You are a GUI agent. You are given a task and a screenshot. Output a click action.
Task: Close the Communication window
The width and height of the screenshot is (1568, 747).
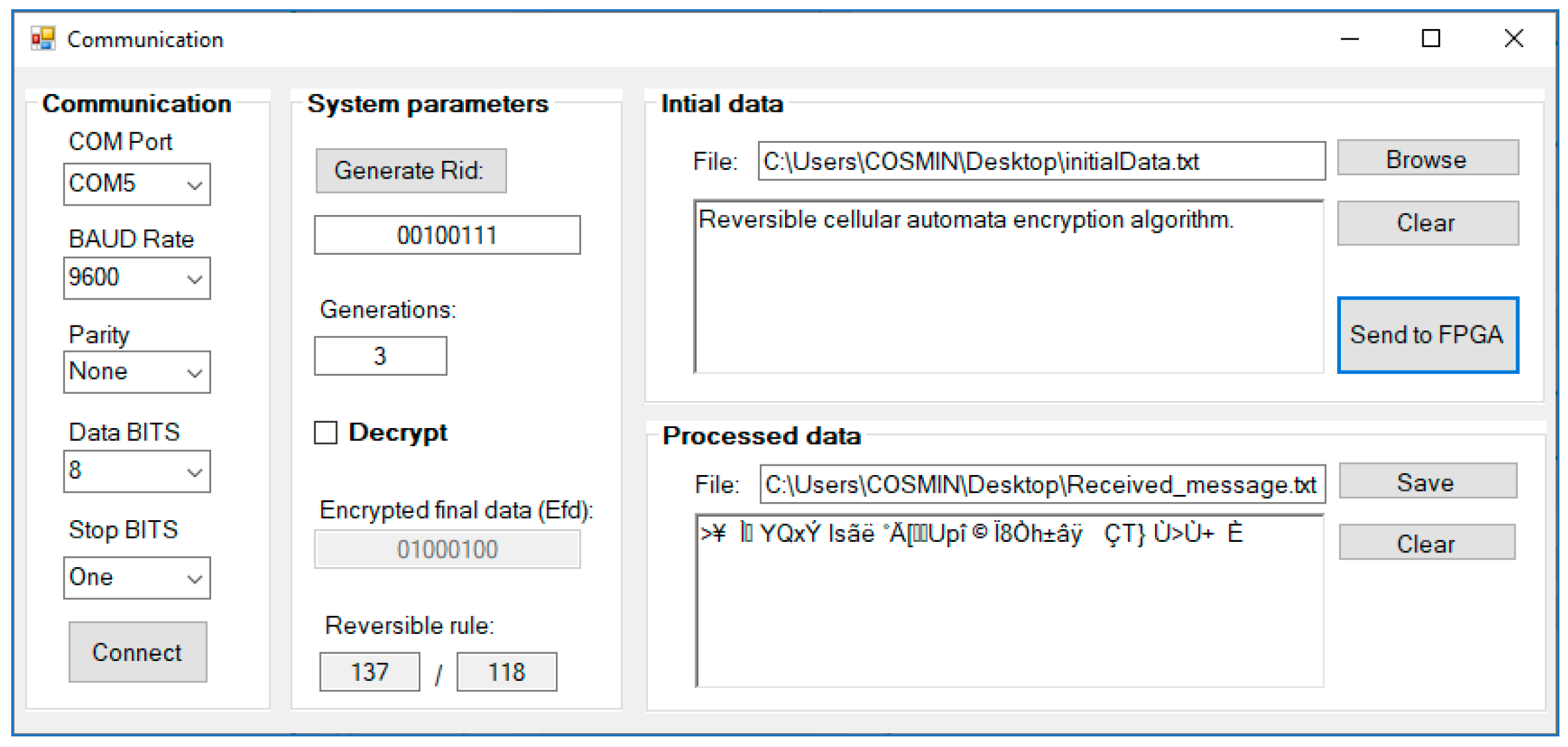[x=1513, y=39]
